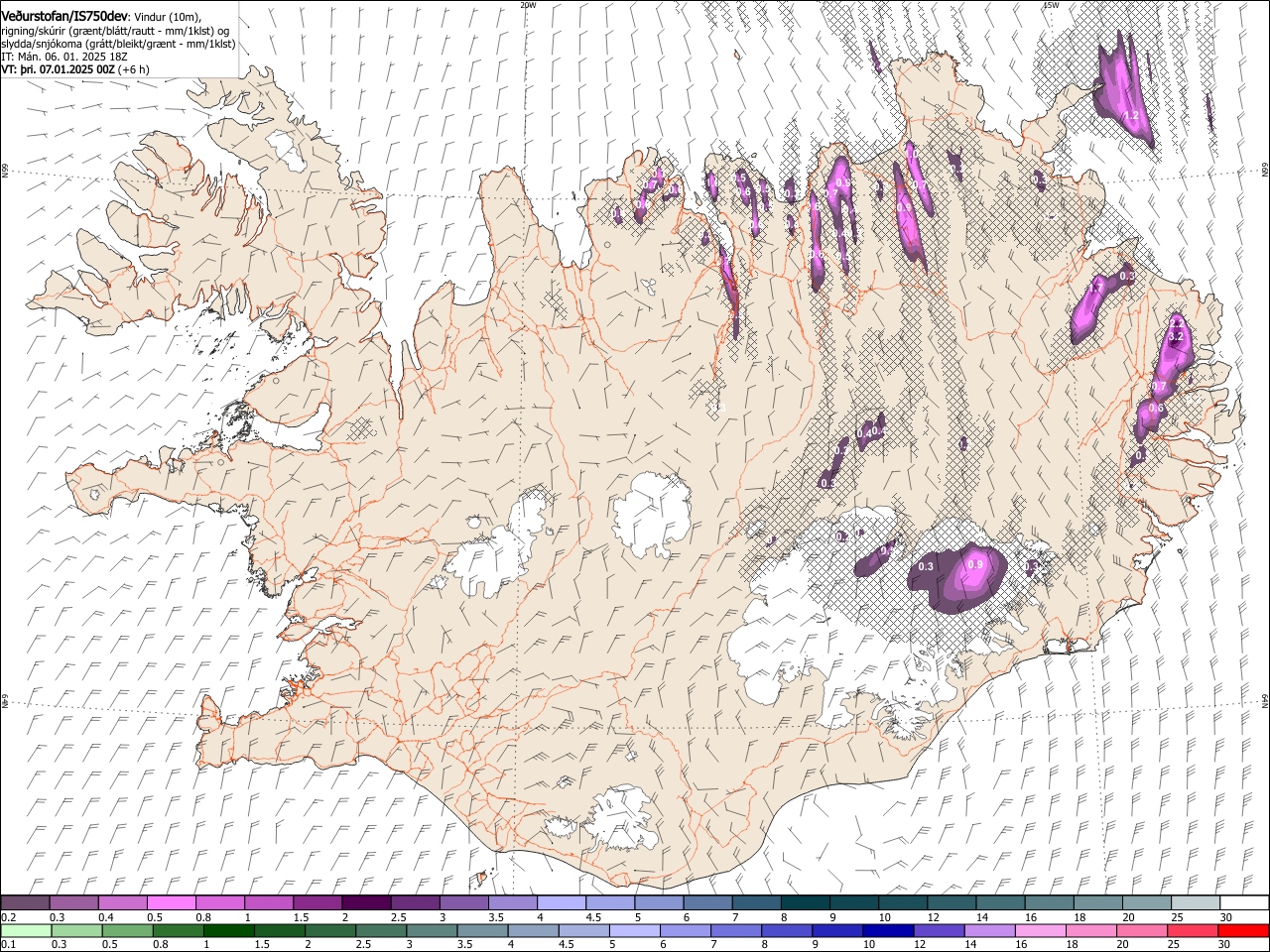The width and height of the screenshot is (1270, 952).
Task: Click the Veðurstofan/IS750dev title text
Action: pos(64,16)
